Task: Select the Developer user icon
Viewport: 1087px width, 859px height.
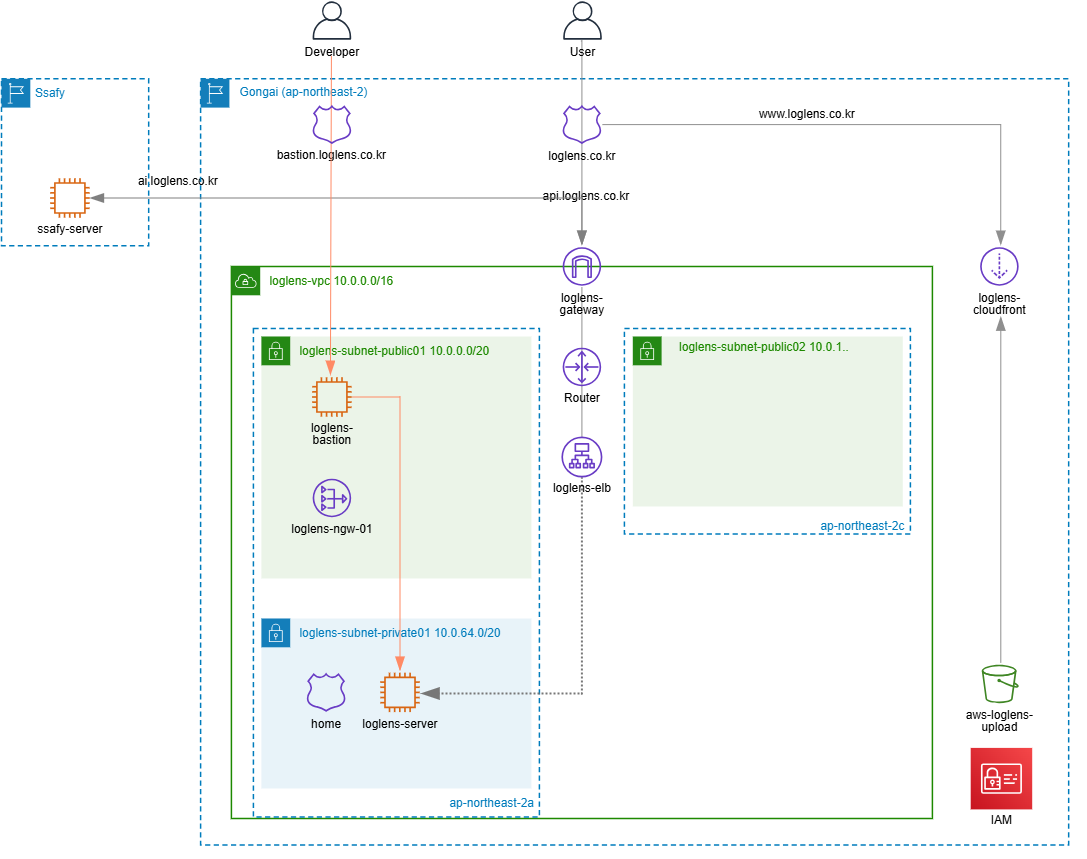Action: pyautogui.click(x=331, y=20)
